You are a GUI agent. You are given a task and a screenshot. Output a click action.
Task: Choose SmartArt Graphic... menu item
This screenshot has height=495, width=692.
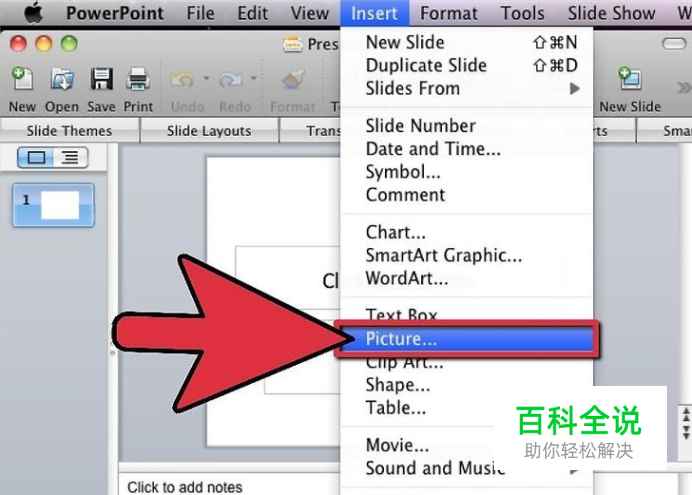pos(467,255)
